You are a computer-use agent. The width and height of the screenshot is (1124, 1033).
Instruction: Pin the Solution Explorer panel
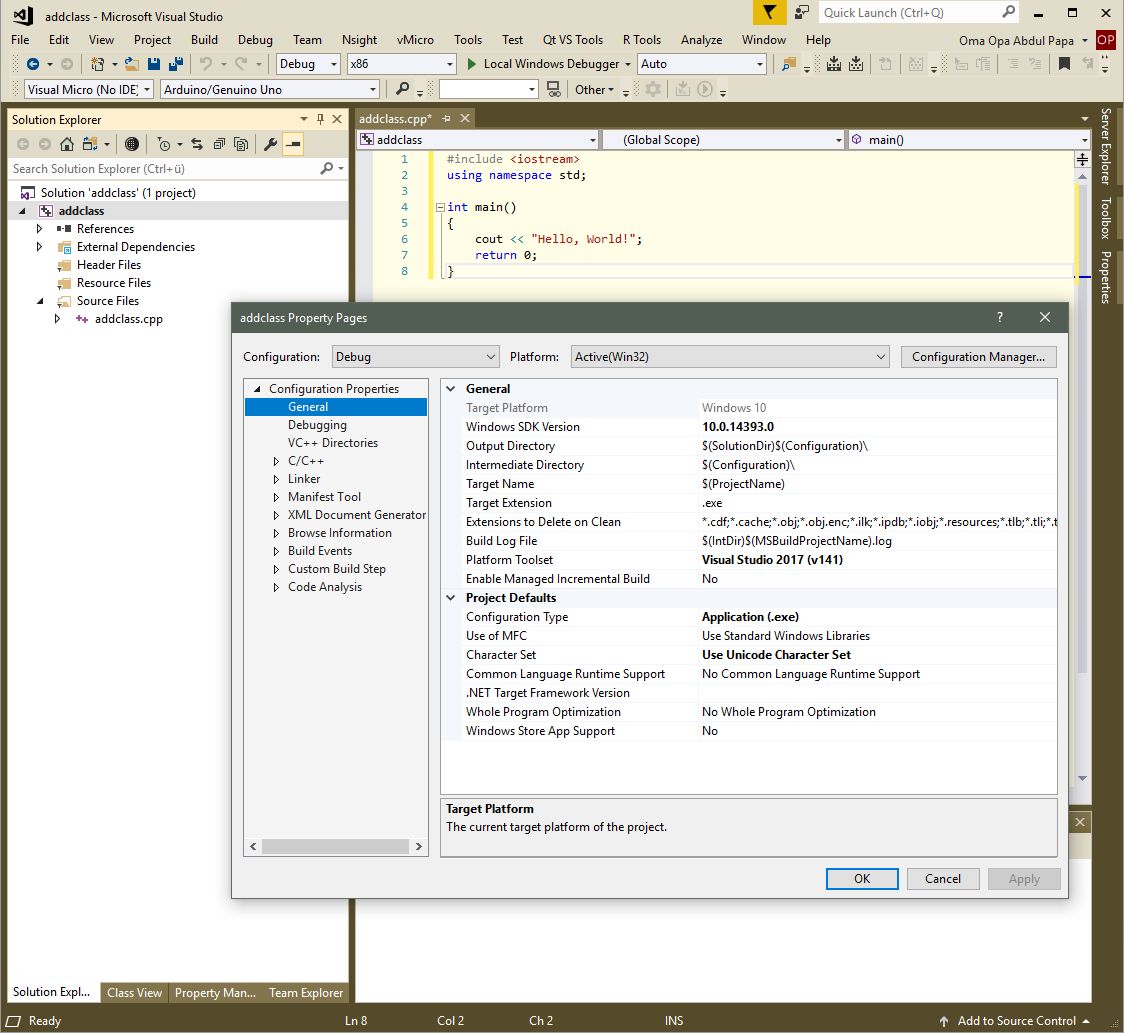(x=319, y=119)
